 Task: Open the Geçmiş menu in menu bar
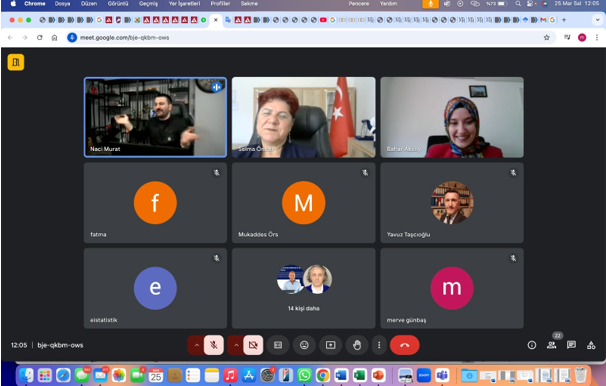tap(148, 3)
